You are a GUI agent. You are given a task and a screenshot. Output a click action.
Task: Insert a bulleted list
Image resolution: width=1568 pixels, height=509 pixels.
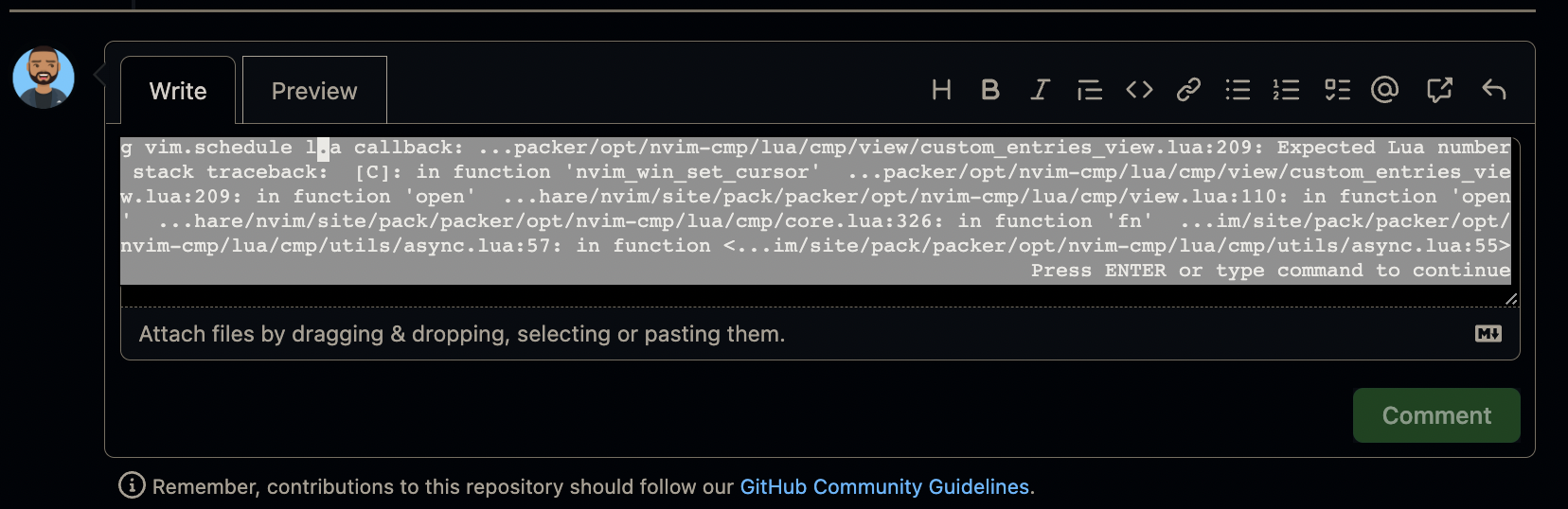pos(1238,90)
